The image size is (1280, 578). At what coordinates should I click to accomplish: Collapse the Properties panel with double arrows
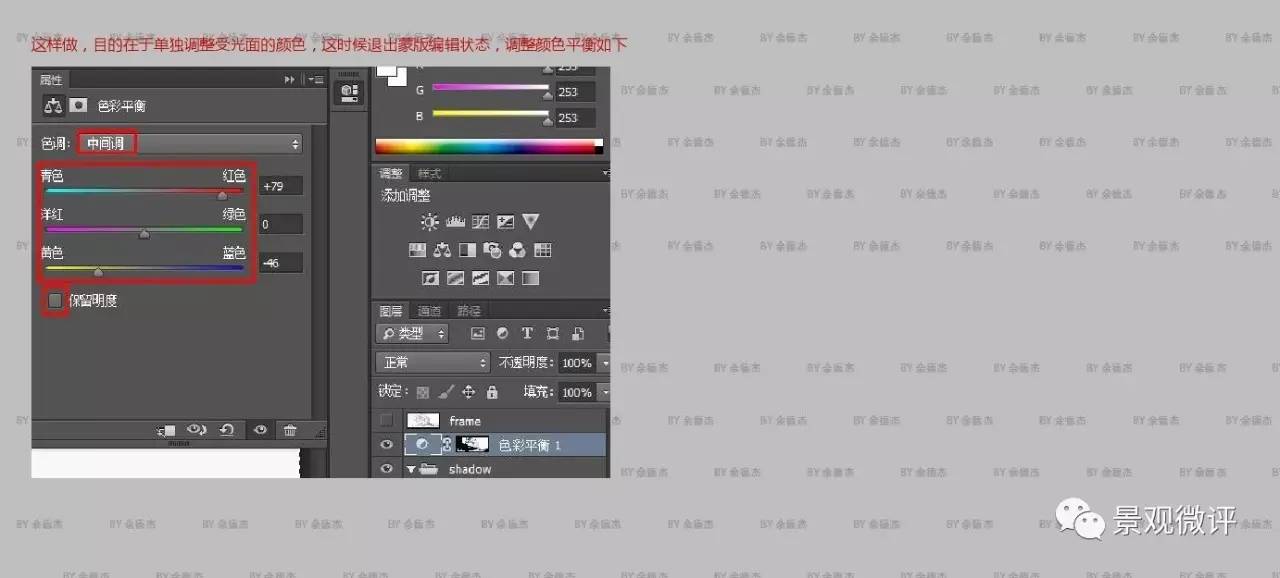coord(290,79)
